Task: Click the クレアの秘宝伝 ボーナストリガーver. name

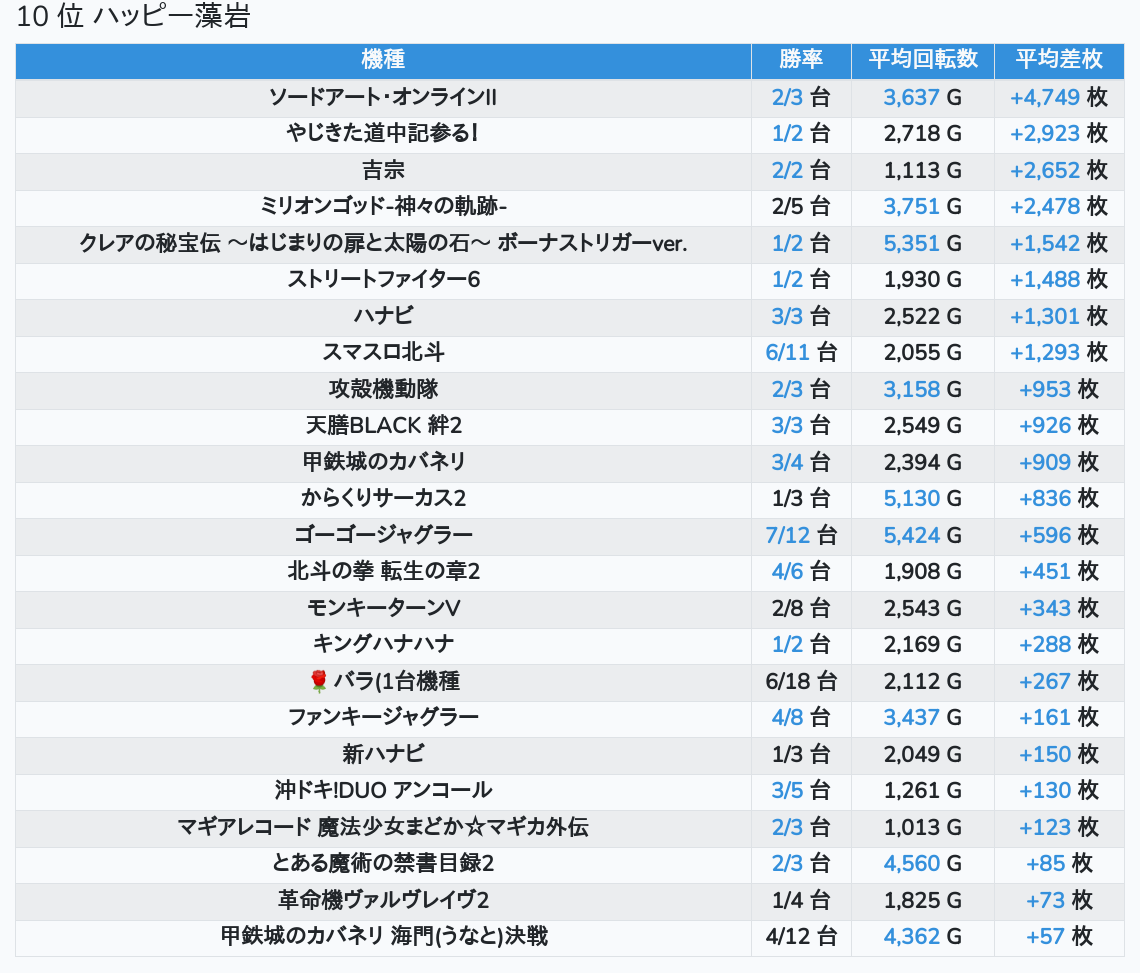Action: pyautogui.click(x=383, y=243)
